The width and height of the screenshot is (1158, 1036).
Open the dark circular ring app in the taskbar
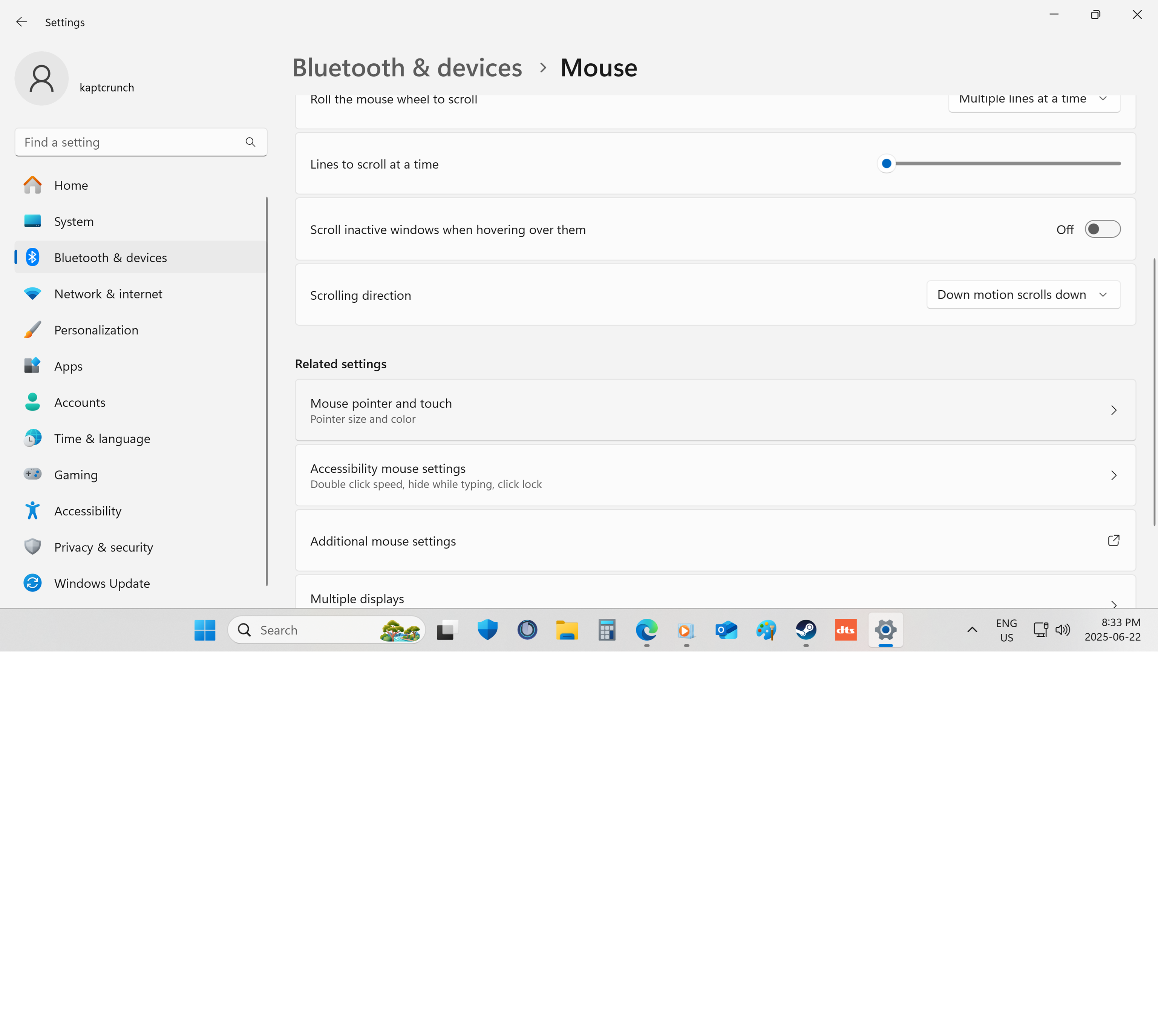click(x=527, y=630)
